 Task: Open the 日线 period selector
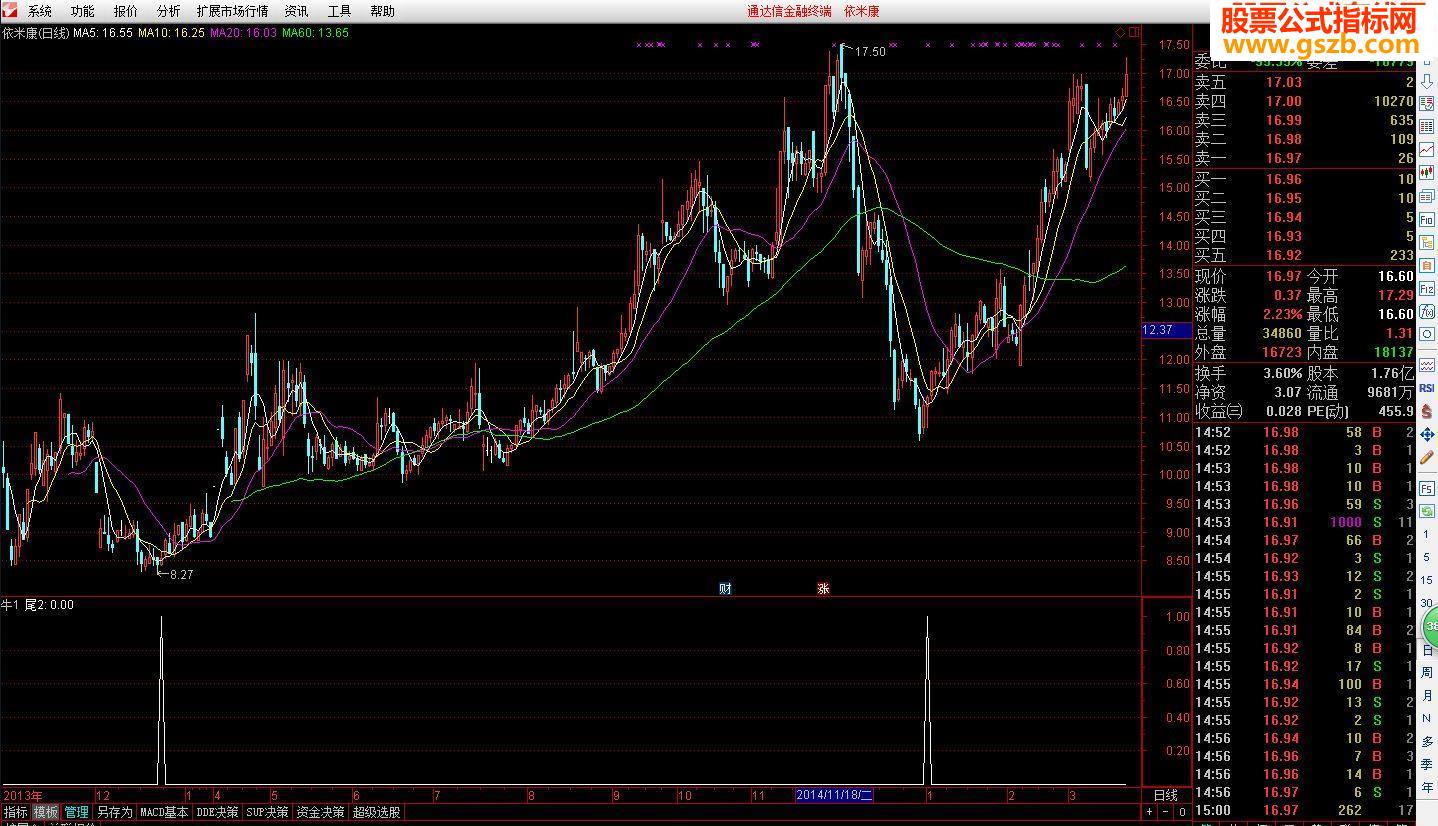click(x=1166, y=796)
